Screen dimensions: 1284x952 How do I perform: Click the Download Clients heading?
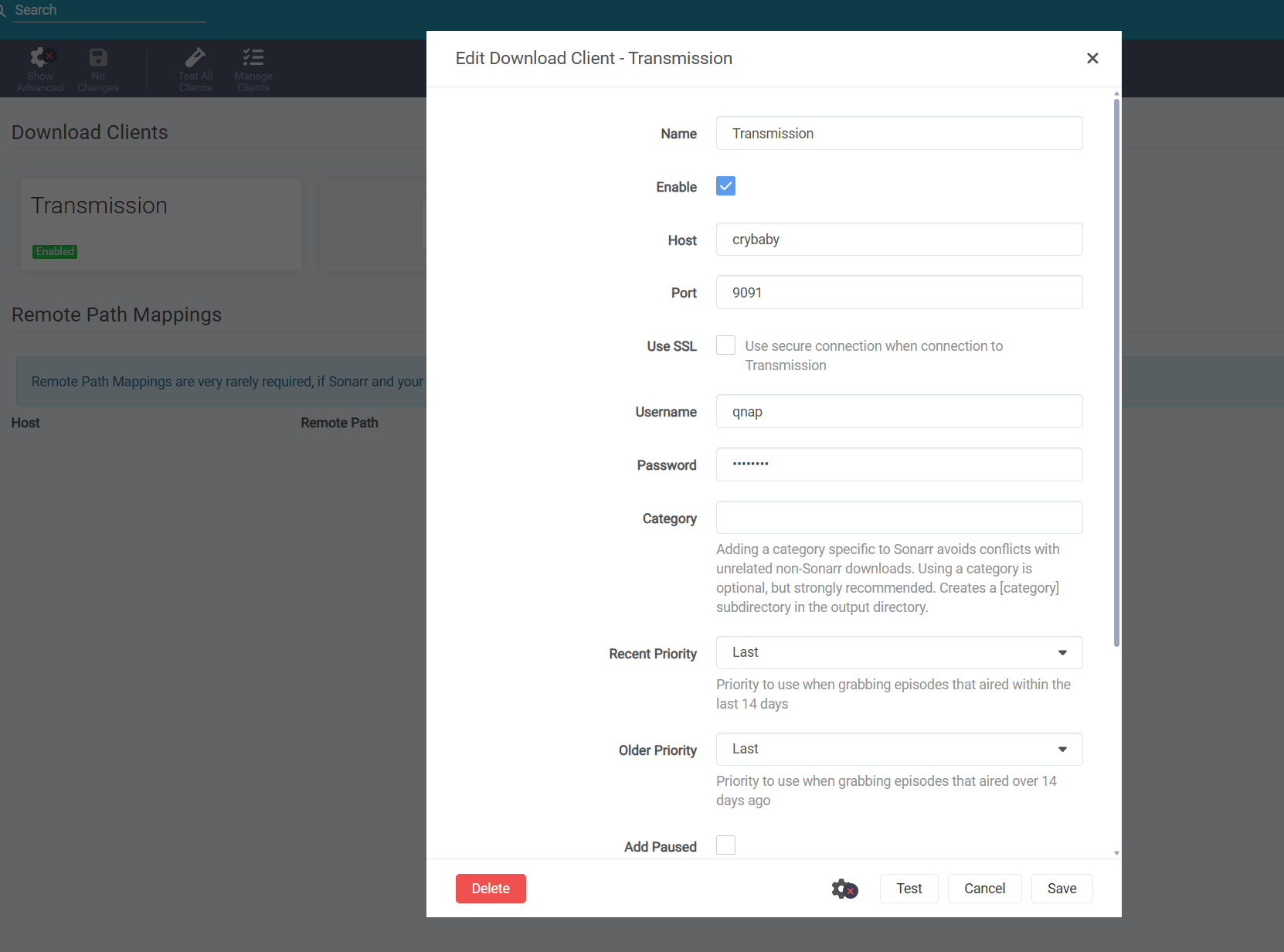pos(90,132)
